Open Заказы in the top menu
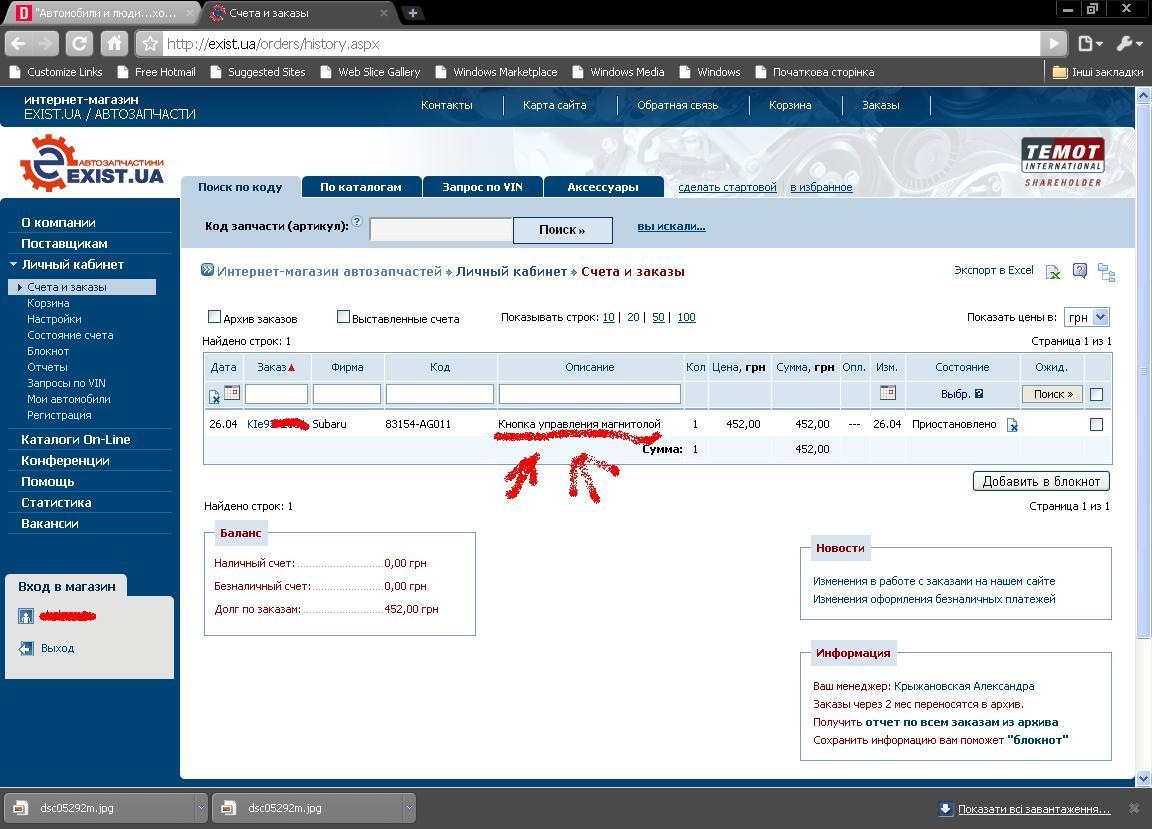The width and height of the screenshot is (1152, 829). click(881, 105)
